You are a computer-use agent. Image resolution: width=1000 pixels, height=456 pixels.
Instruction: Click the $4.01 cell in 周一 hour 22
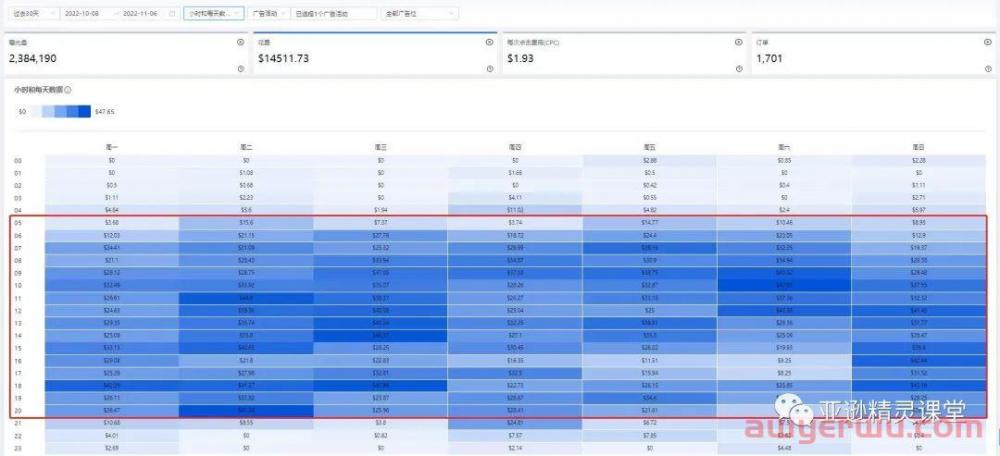pyautogui.click(x=112, y=436)
